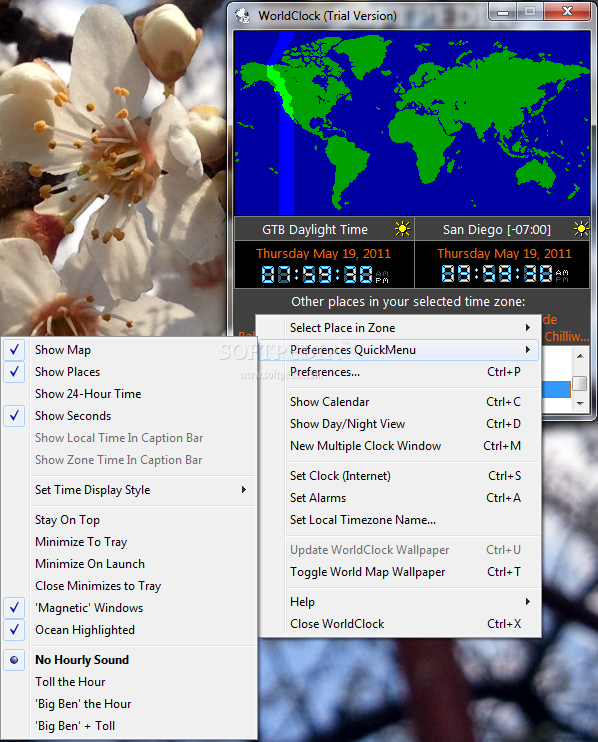Viewport: 598px width, 742px height.
Task: Close the WorldClock window
Action: 567,12
